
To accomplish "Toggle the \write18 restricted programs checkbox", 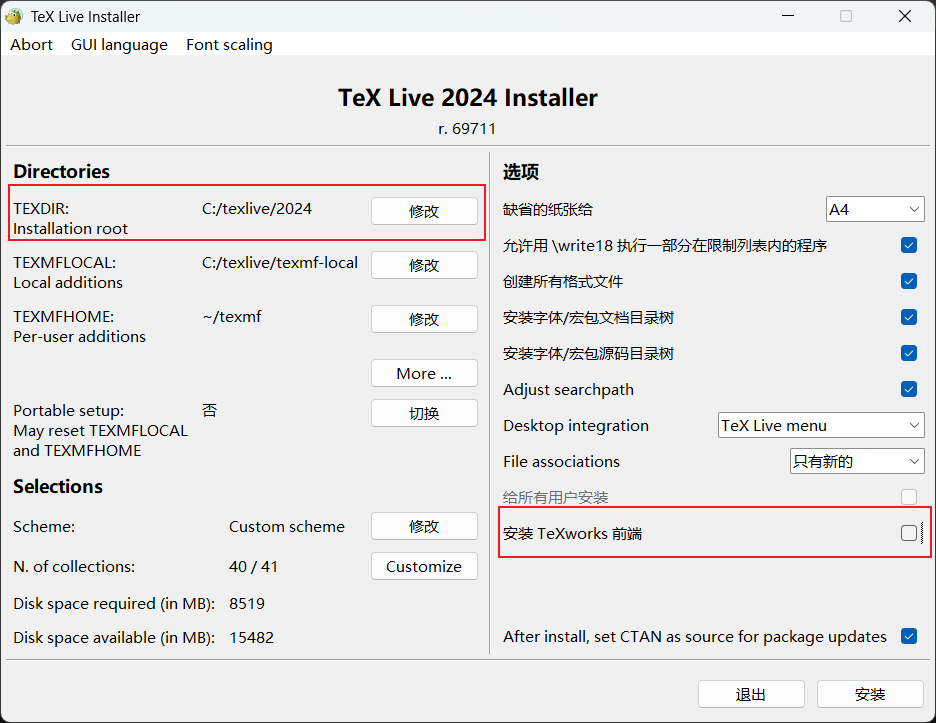I will pyautogui.click(x=909, y=245).
